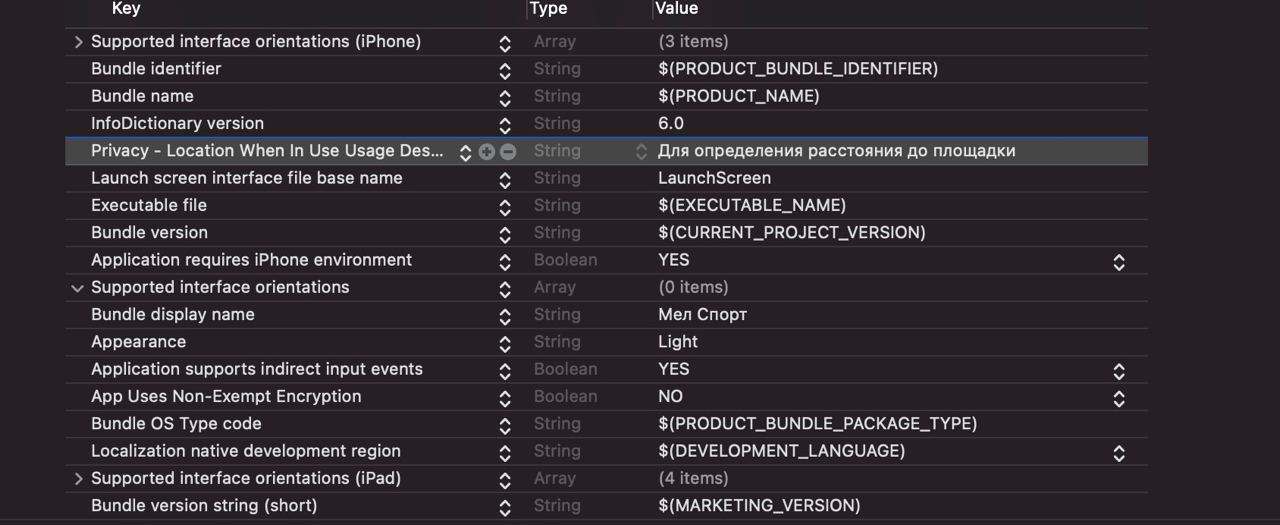Image resolution: width=1280 pixels, height=525 pixels.
Task: Select the $(CURRENT_PROJECT_VERSION) value
Action: pyautogui.click(x=792, y=232)
